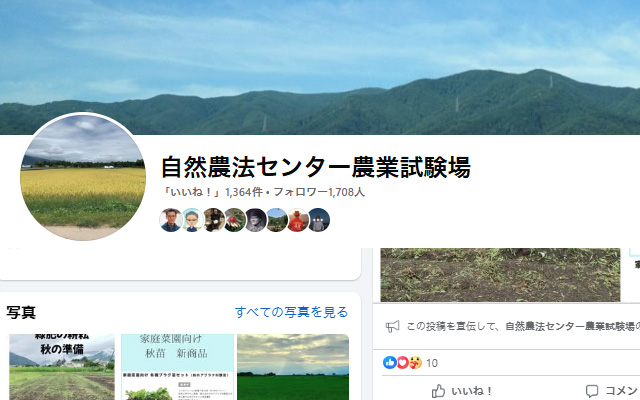Click the red shirt follower avatar

pos(298,220)
